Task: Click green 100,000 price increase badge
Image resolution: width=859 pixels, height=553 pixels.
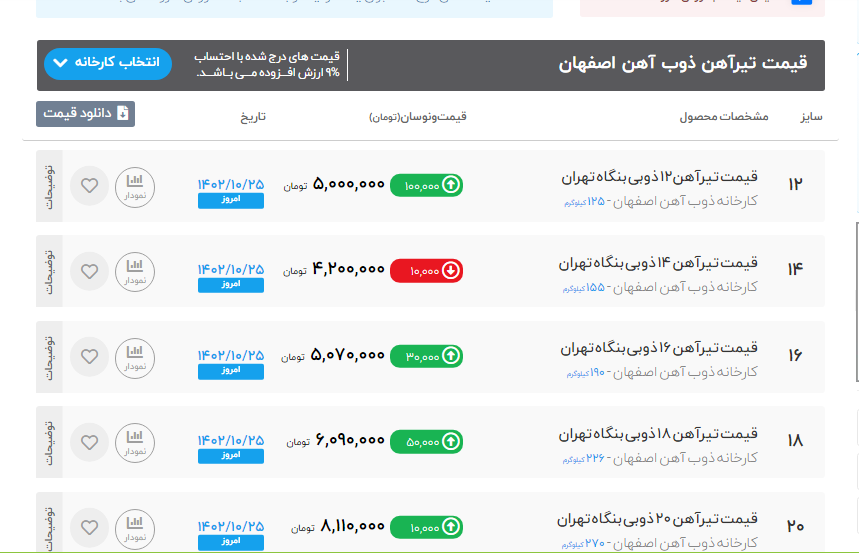Action: [x=426, y=185]
